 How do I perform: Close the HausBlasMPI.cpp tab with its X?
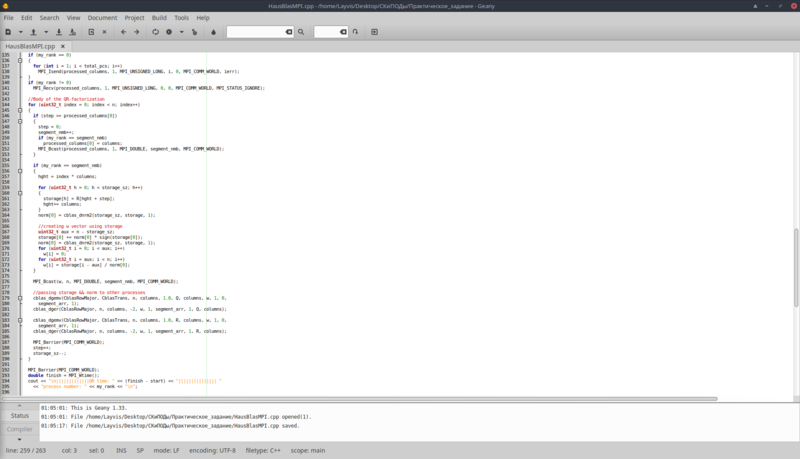[x=63, y=46]
